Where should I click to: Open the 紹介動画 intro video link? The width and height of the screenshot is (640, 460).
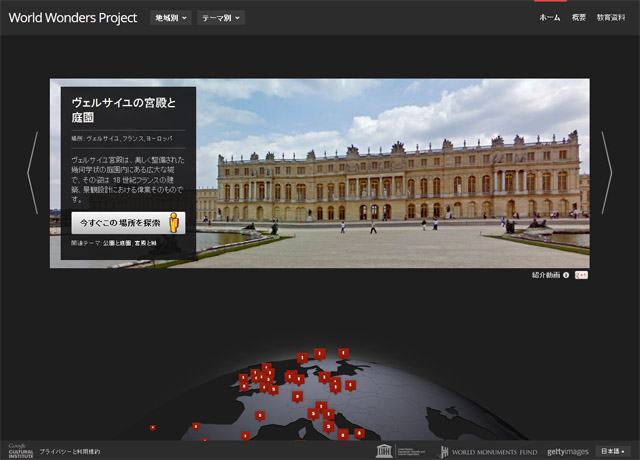coord(546,275)
